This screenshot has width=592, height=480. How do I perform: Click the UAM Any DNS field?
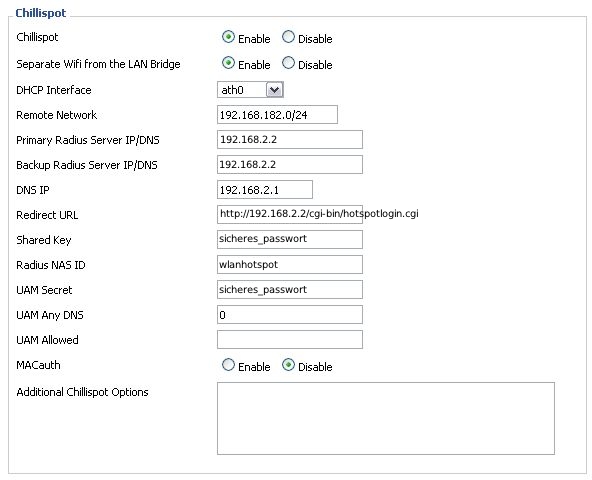click(x=290, y=315)
